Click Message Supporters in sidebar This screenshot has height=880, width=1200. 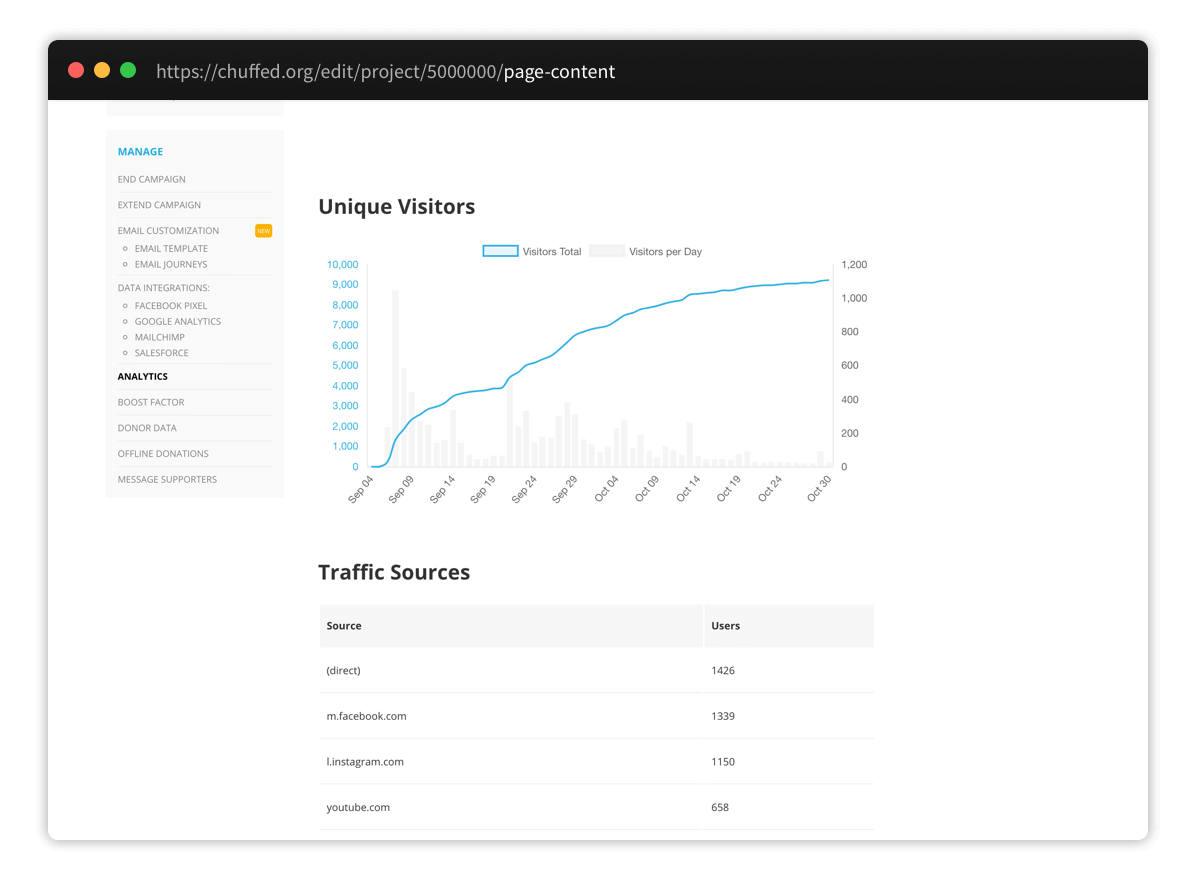[167, 480]
